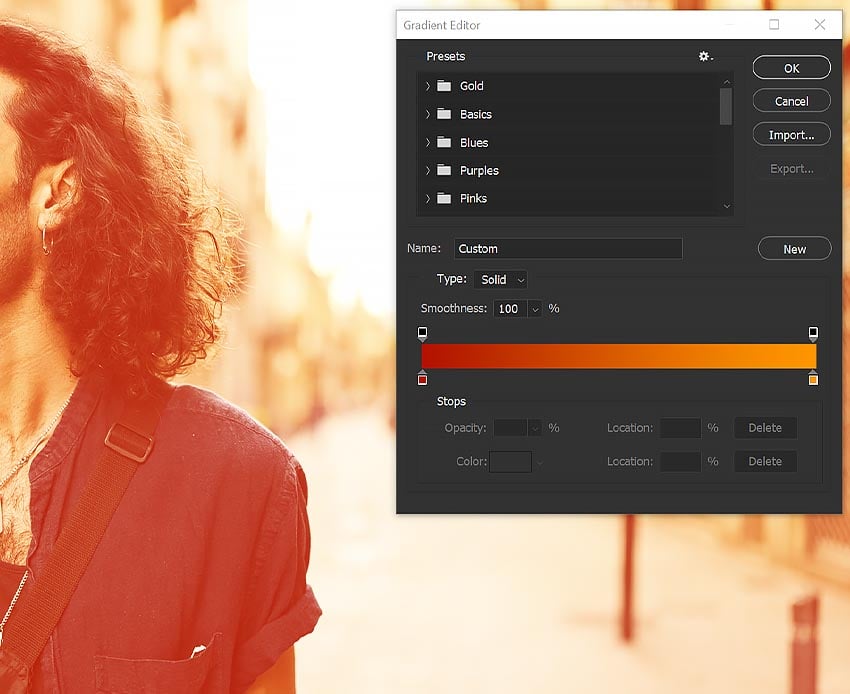Expand the Basics presets folder

pos(428,114)
